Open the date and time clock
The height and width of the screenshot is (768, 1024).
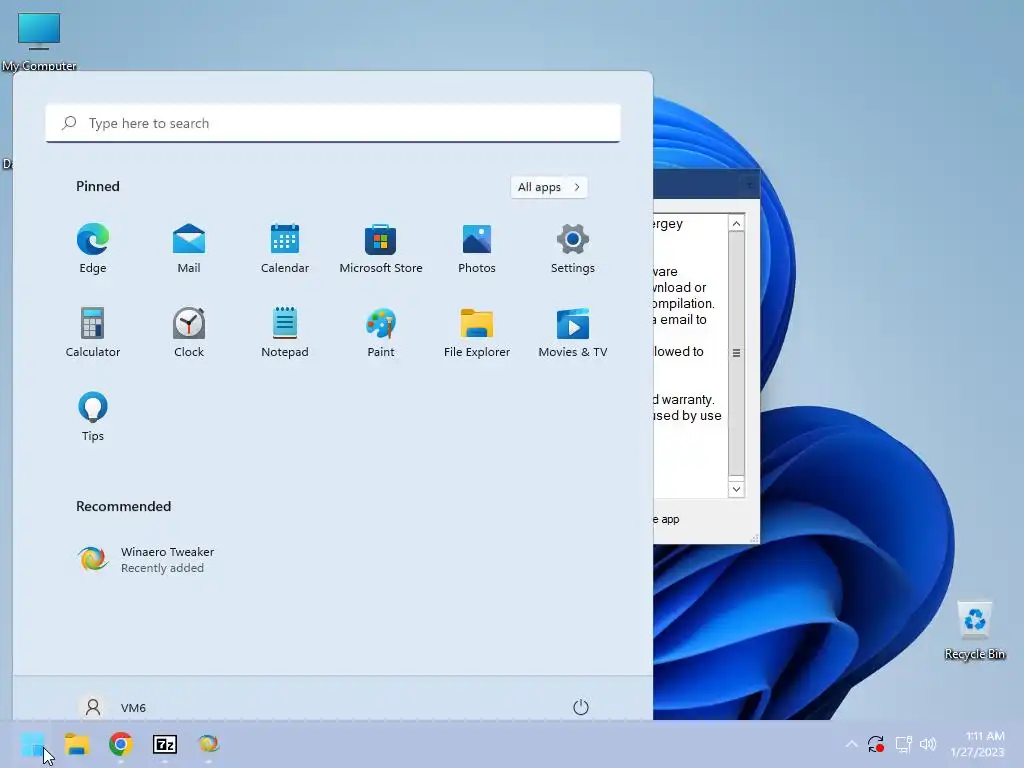[978, 744]
